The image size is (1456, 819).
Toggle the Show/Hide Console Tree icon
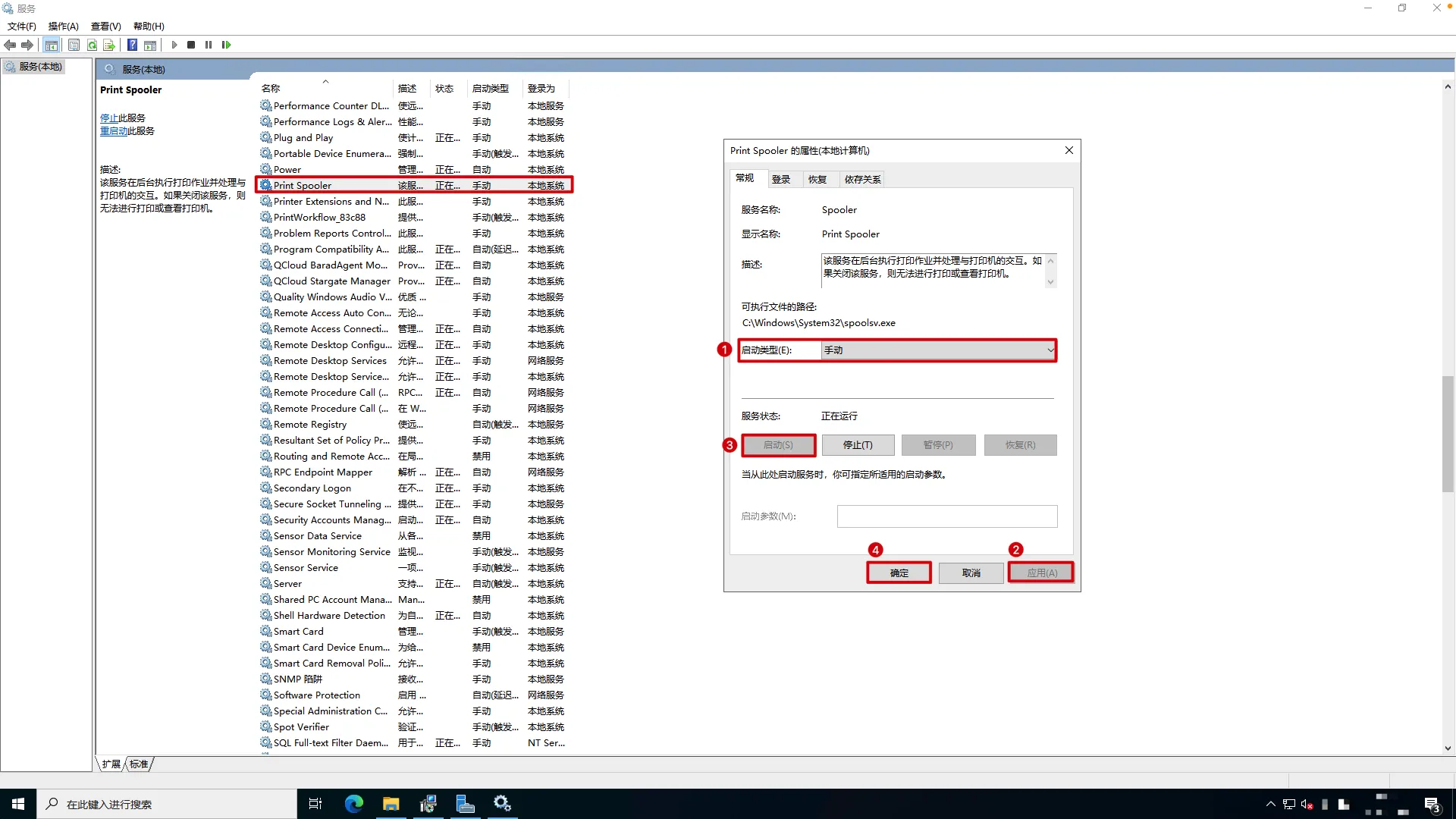click(x=51, y=45)
